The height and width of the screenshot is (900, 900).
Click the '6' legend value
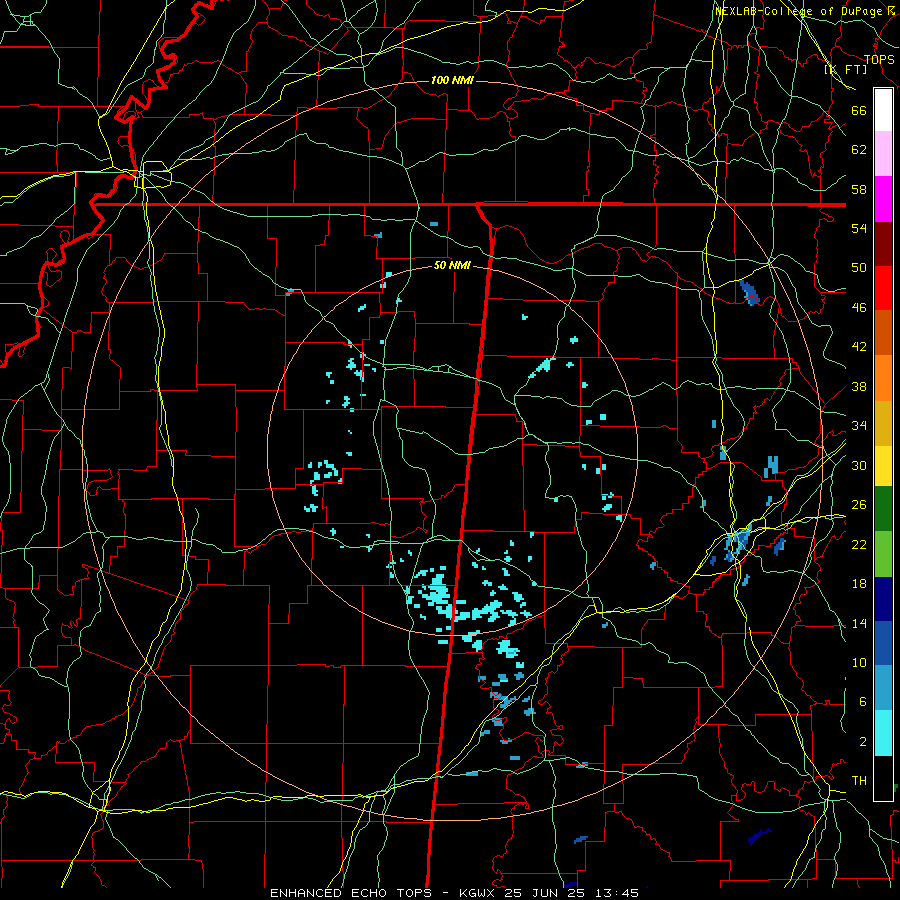coord(863,702)
